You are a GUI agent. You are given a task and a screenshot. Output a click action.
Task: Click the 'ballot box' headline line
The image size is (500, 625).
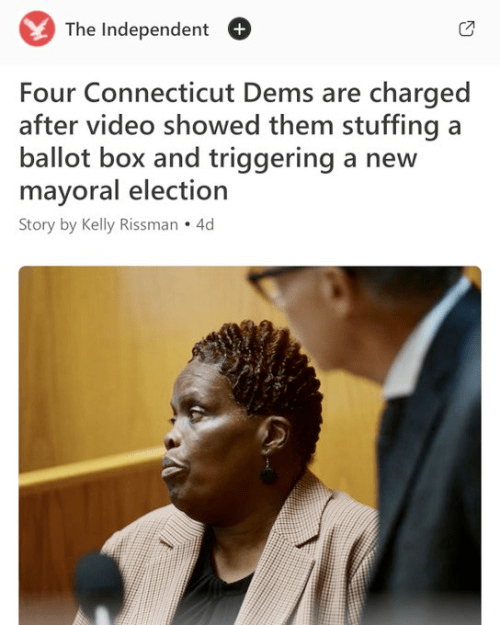(218, 158)
